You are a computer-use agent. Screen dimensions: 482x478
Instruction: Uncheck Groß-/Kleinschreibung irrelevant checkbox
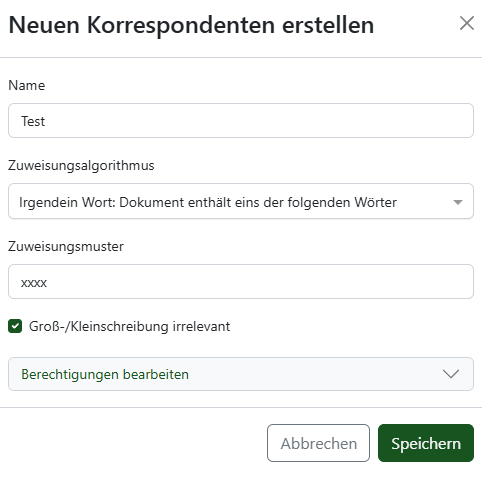[15, 326]
